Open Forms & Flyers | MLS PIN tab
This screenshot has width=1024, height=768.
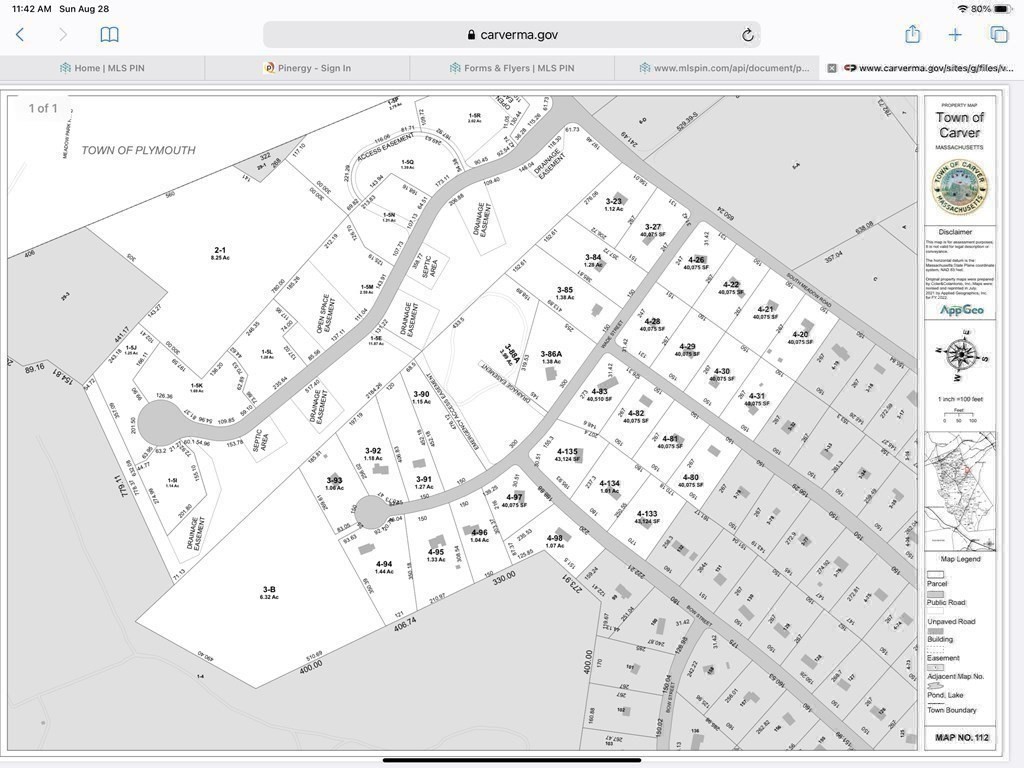(x=512, y=68)
